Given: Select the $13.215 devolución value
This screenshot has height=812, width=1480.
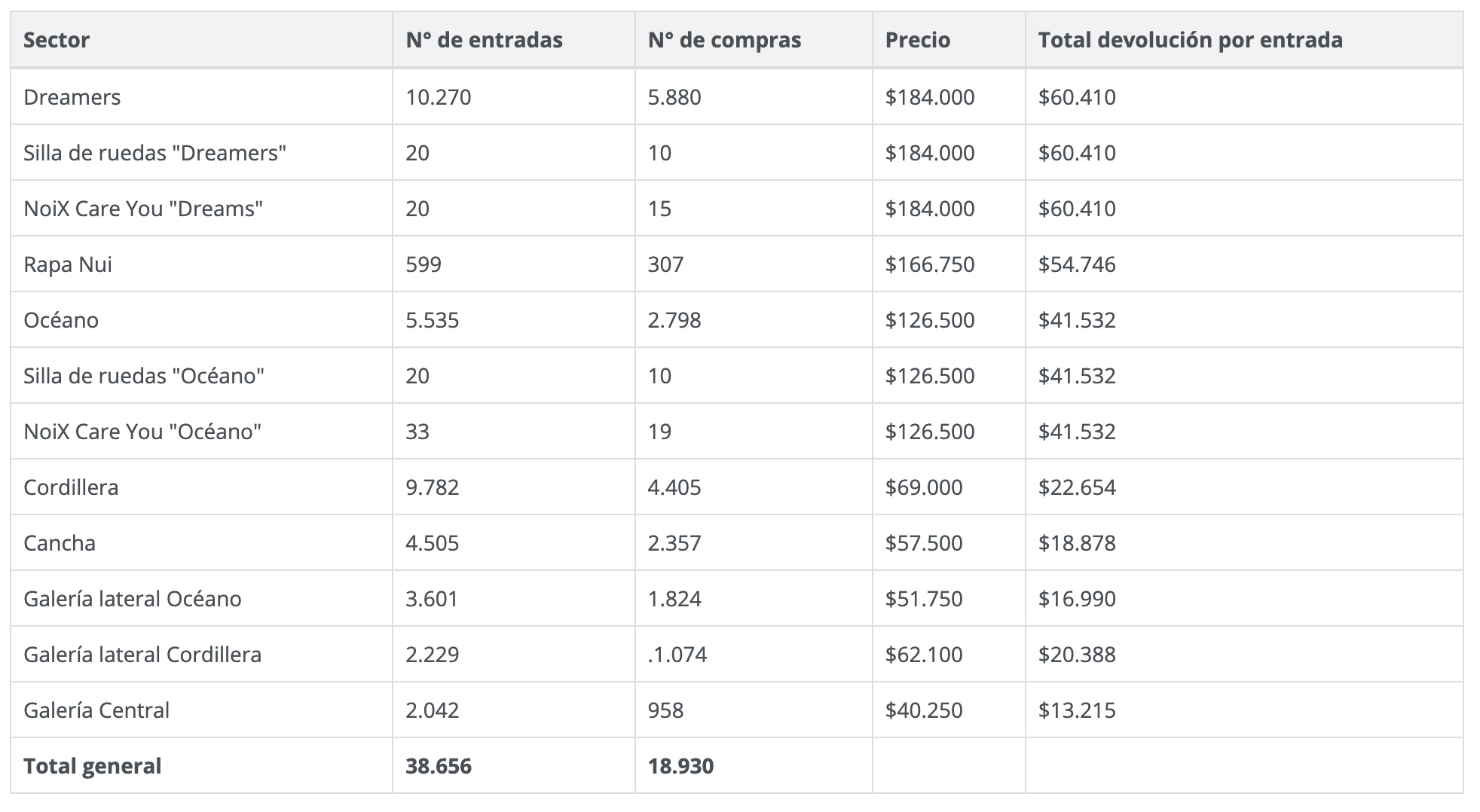Looking at the screenshot, I should [1077, 710].
